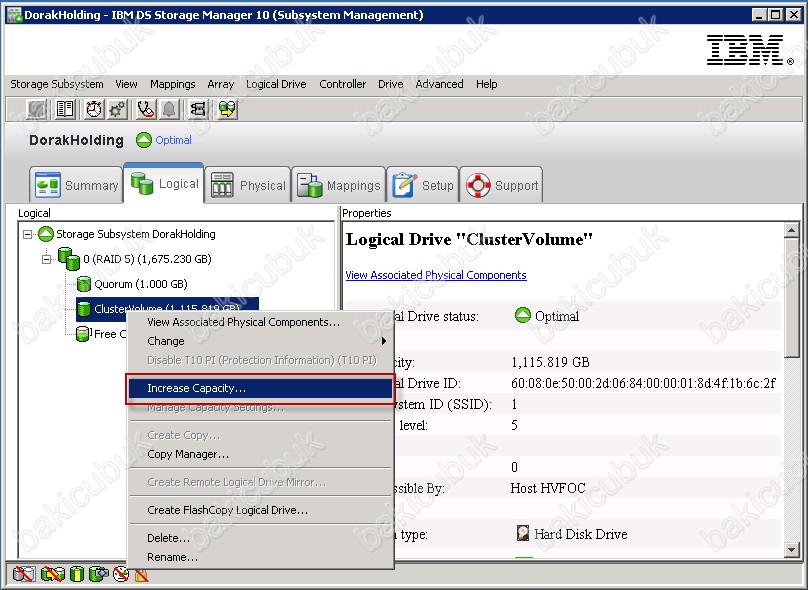Viewport: 808px width, 590px height.
Task: Click the RAID 5 array cylinder icon
Action: click(x=69, y=259)
